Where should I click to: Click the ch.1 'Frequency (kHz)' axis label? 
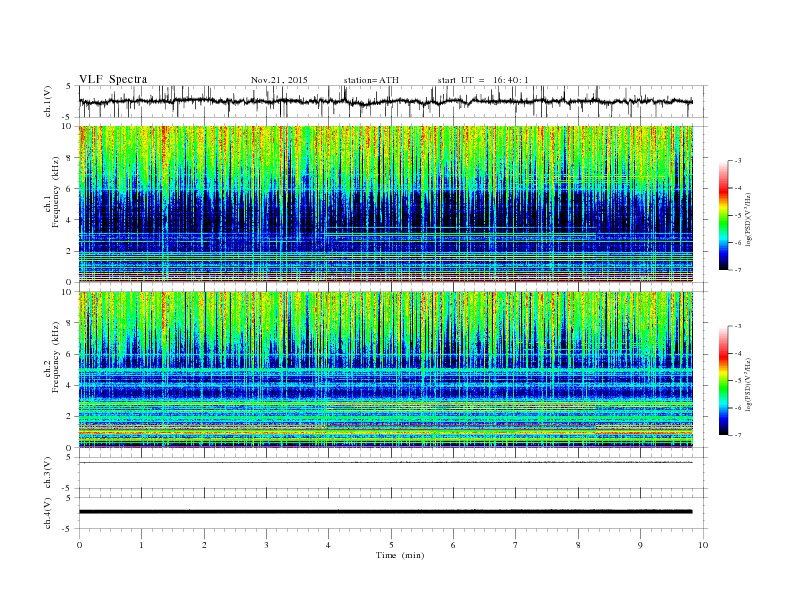coord(56,192)
